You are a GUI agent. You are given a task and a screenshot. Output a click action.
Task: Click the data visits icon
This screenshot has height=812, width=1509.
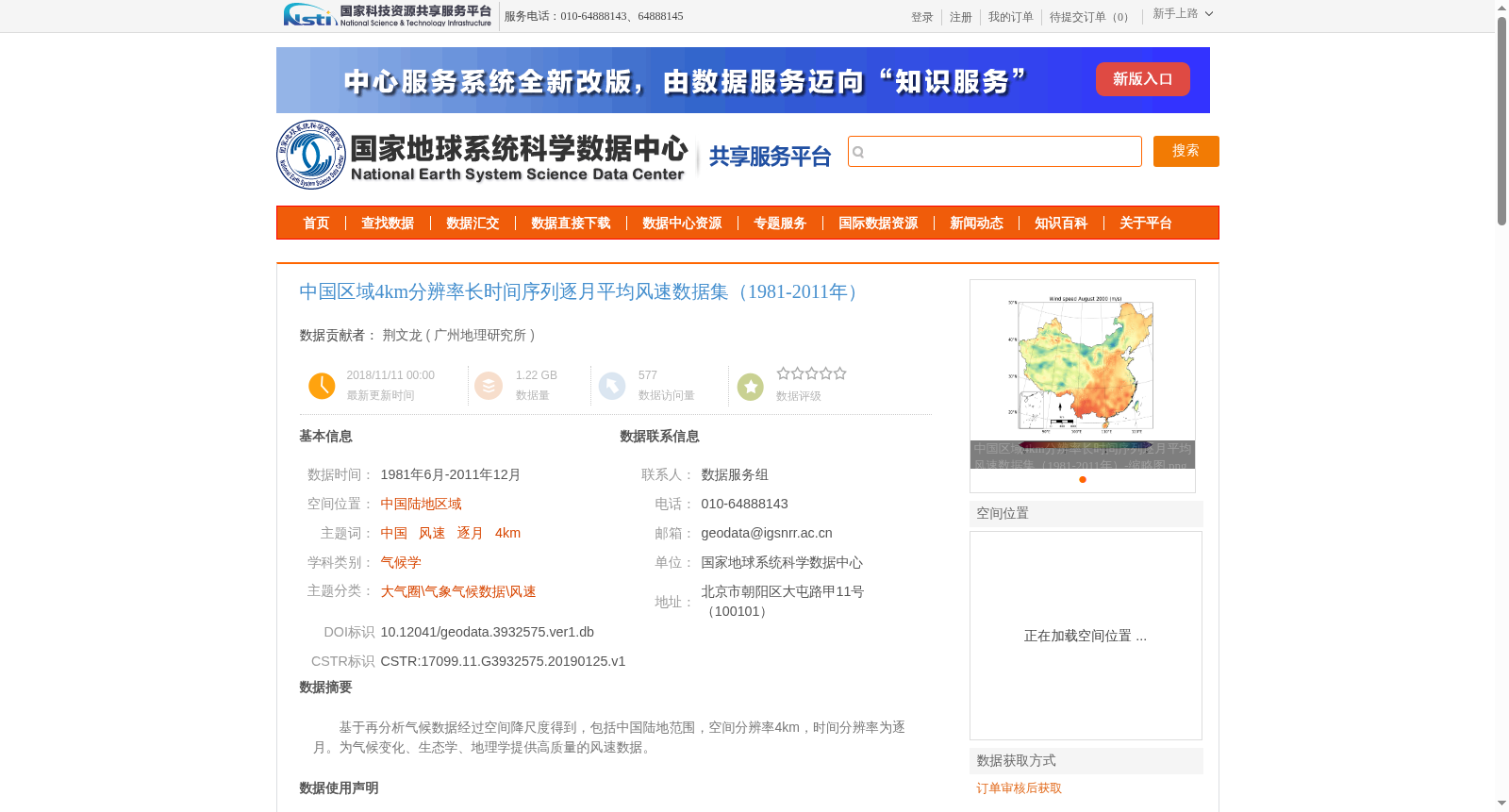(612, 386)
